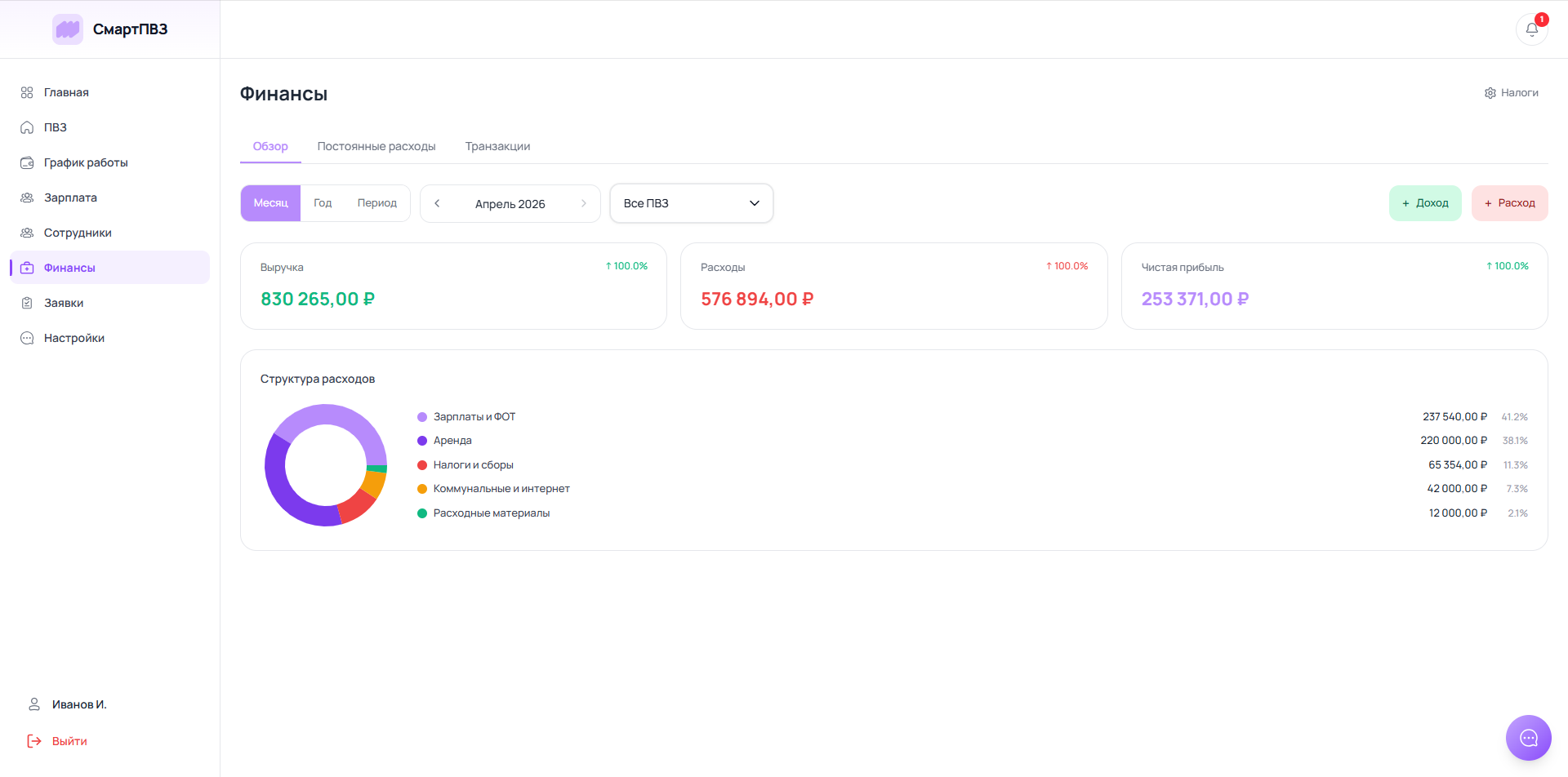Expand the Все ПВЗ dropdown

691,203
